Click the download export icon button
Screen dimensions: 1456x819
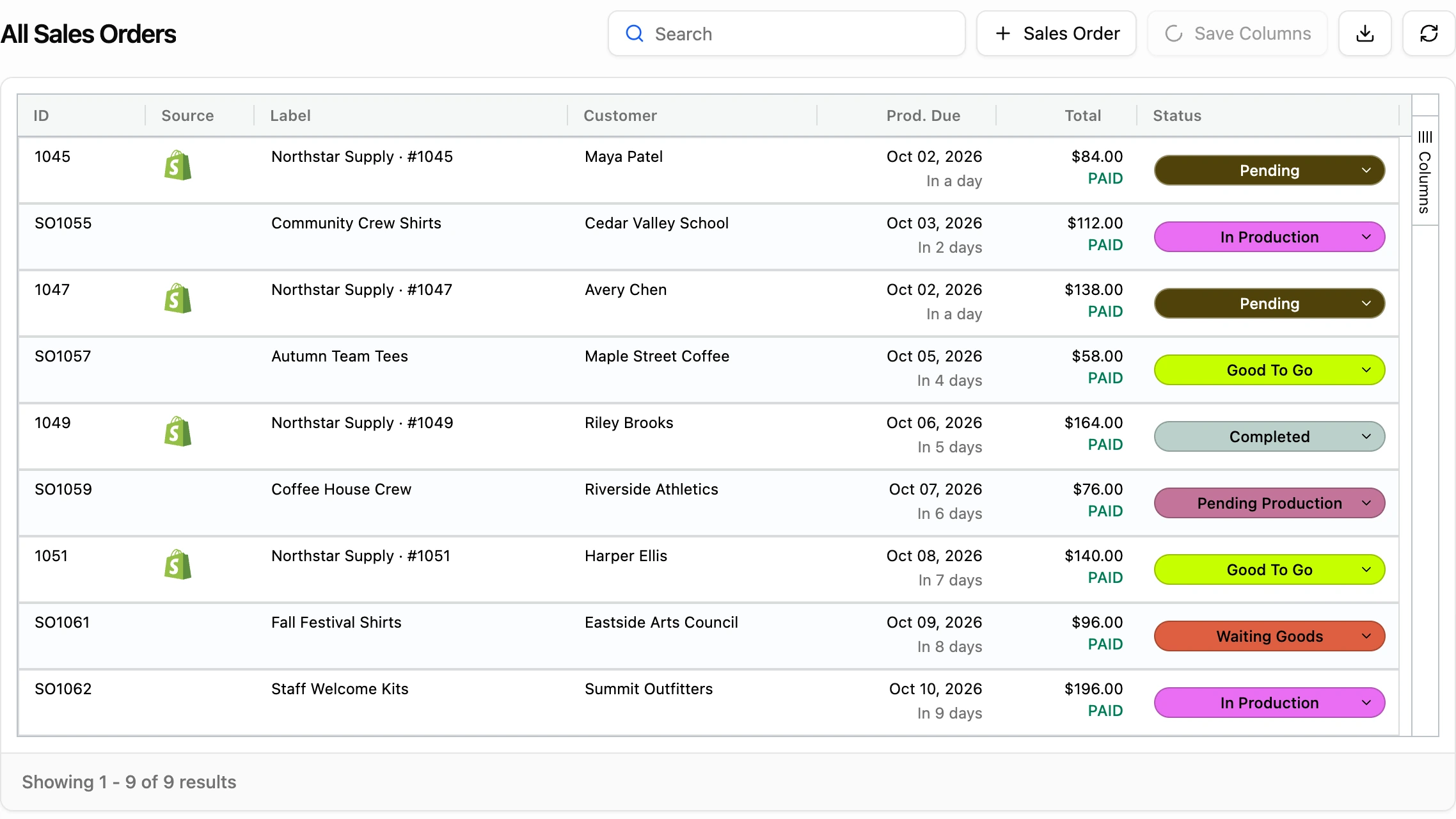coord(1365,33)
